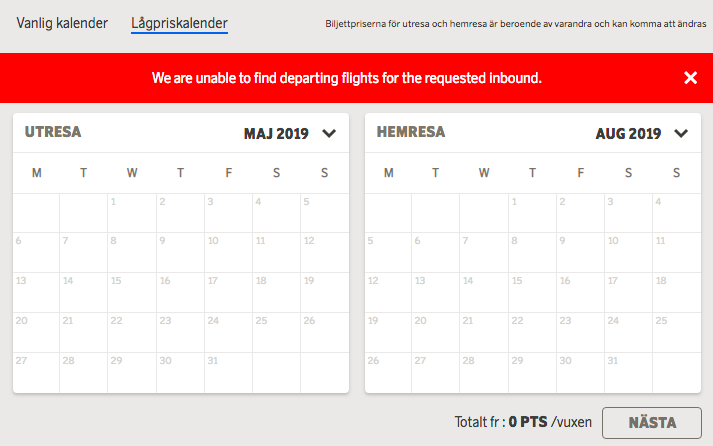Viewport: 713px width, 446px height.
Task: Choose August 26 in the Hemresa calendar
Action: [387, 372]
